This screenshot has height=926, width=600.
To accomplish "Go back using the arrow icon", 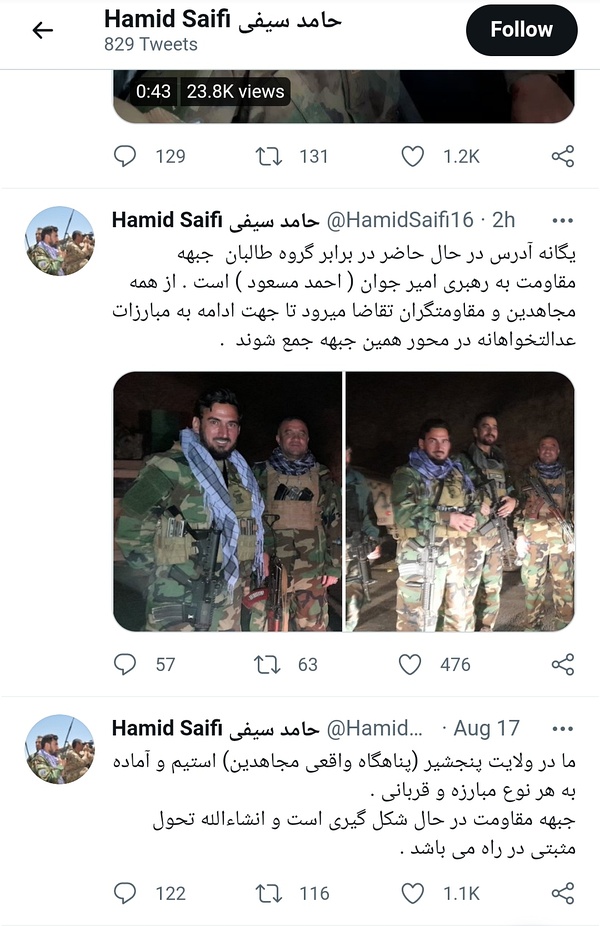I will tap(43, 30).
